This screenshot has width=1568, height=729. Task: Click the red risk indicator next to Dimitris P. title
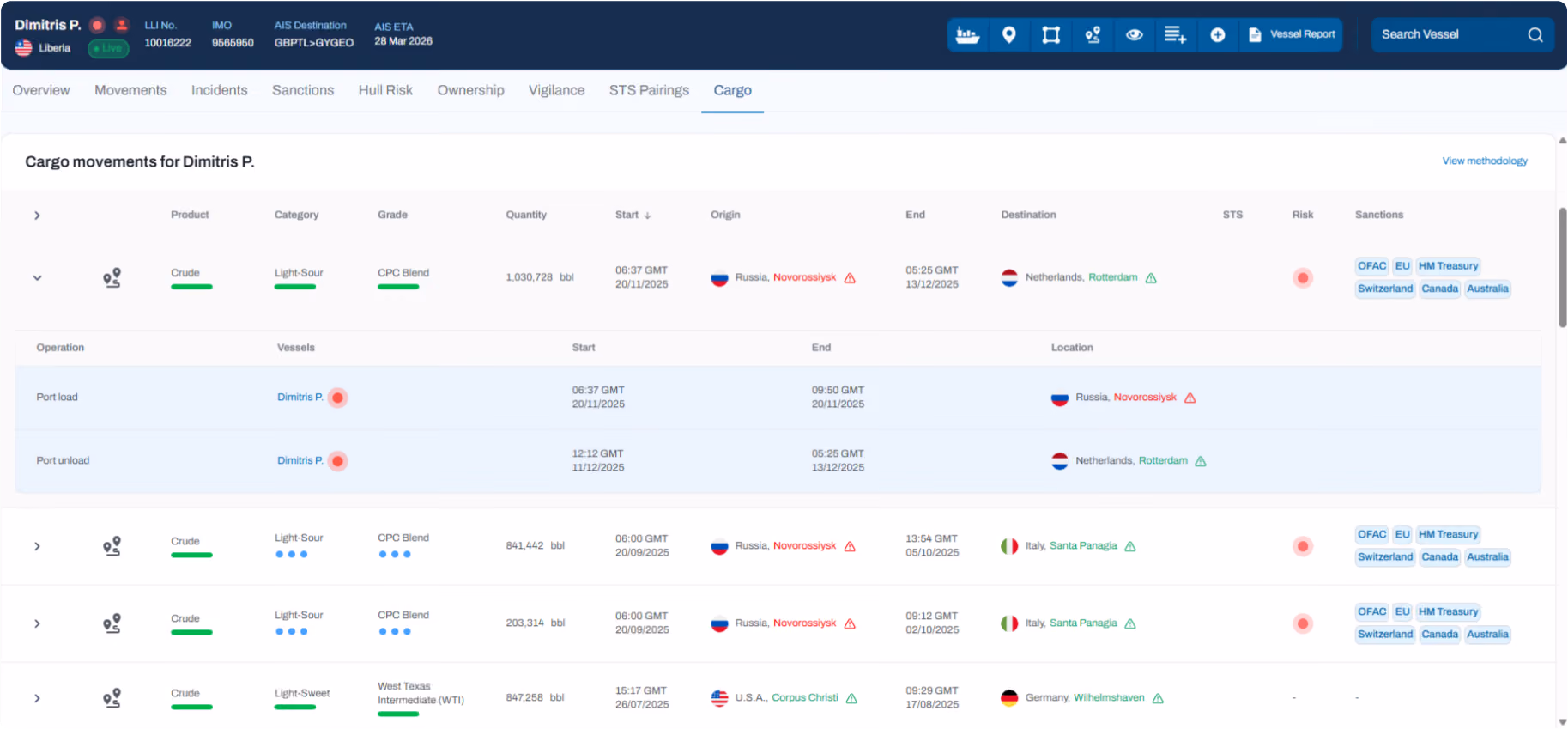98,25
